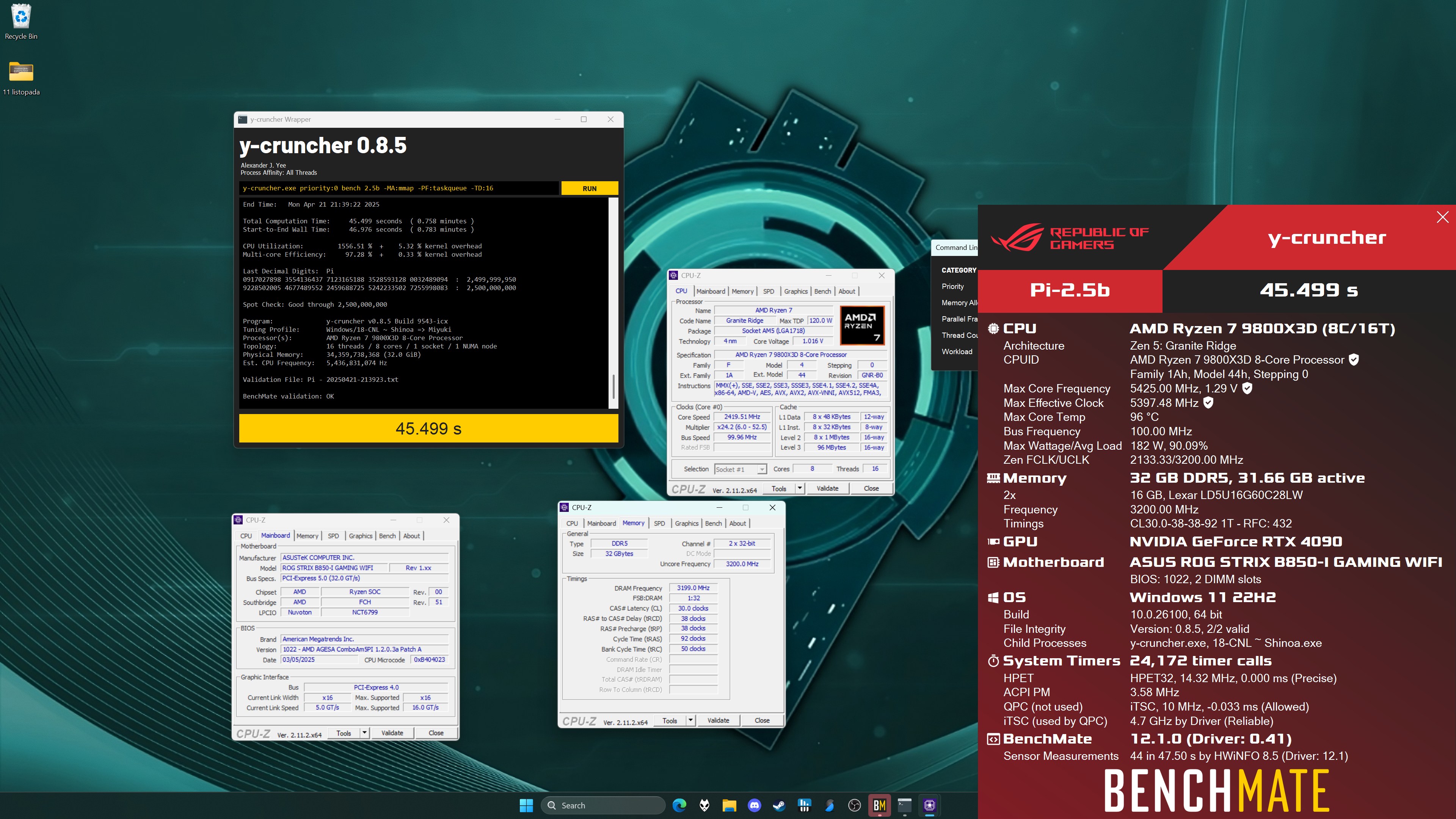The height and width of the screenshot is (819, 1456).
Task: Click the DRAM Frequency 3199.0 MHz value
Action: (693, 588)
